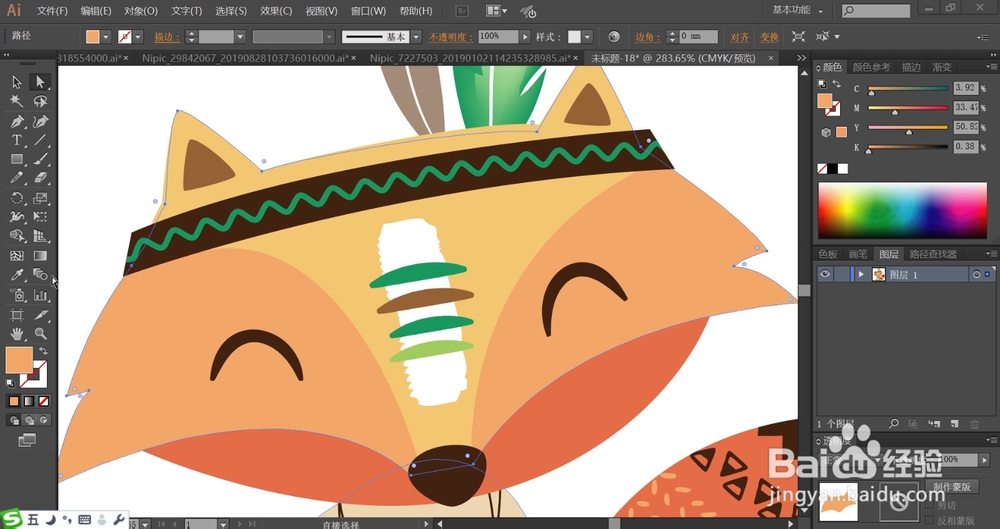The width and height of the screenshot is (1000, 529).
Task: Select the Shape Builder tool
Action: pyautogui.click(x=17, y=236)
